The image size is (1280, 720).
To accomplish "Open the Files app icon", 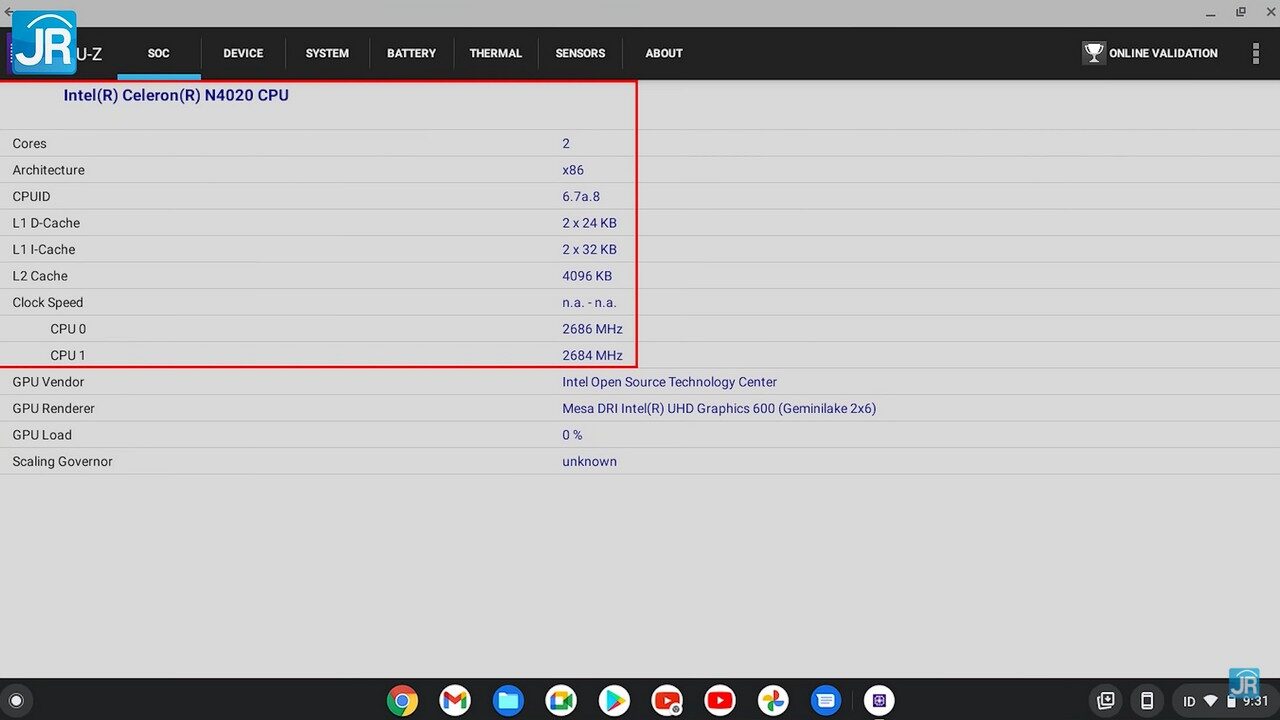I will pos(508,701).
